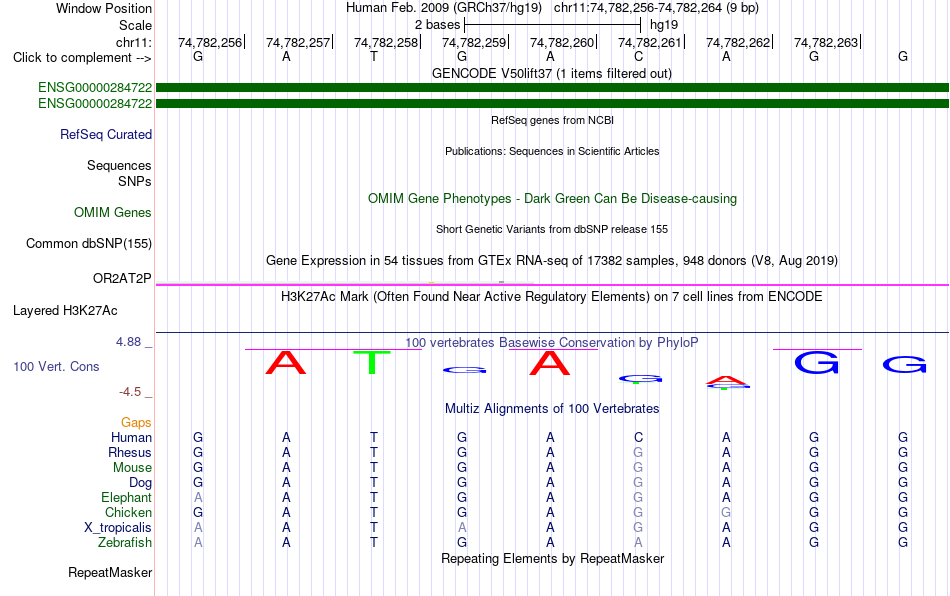The width and height of the screenshot is (950, 596).
Task: Click the Sequences track label
Action: (x=119, y=165)
